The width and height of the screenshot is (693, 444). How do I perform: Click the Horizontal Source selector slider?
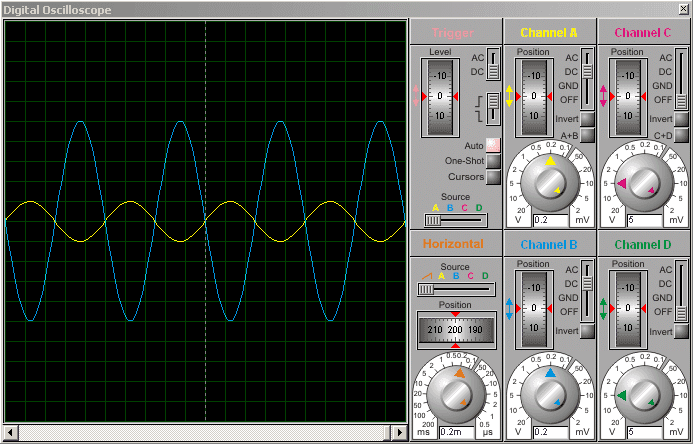pos(456,289)
